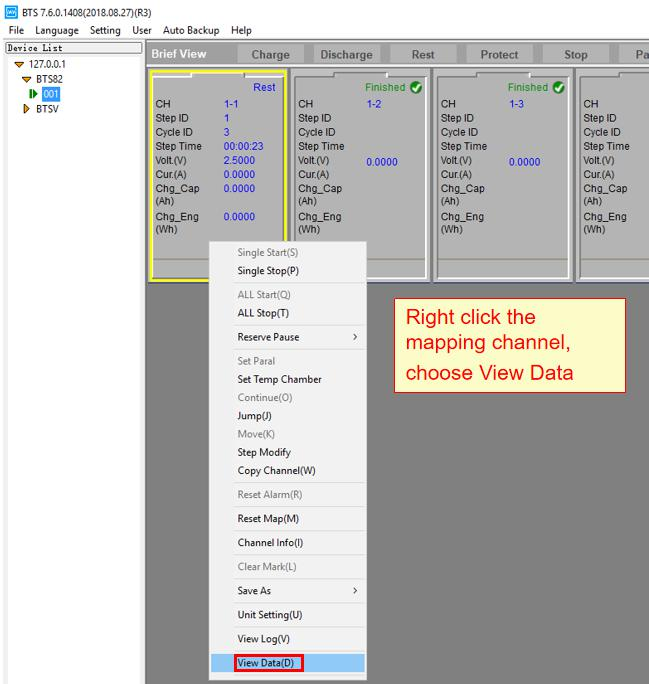Open the User menu
Image resolution: width=649 pixels, height=684 pixels.
tap(142, 31)
